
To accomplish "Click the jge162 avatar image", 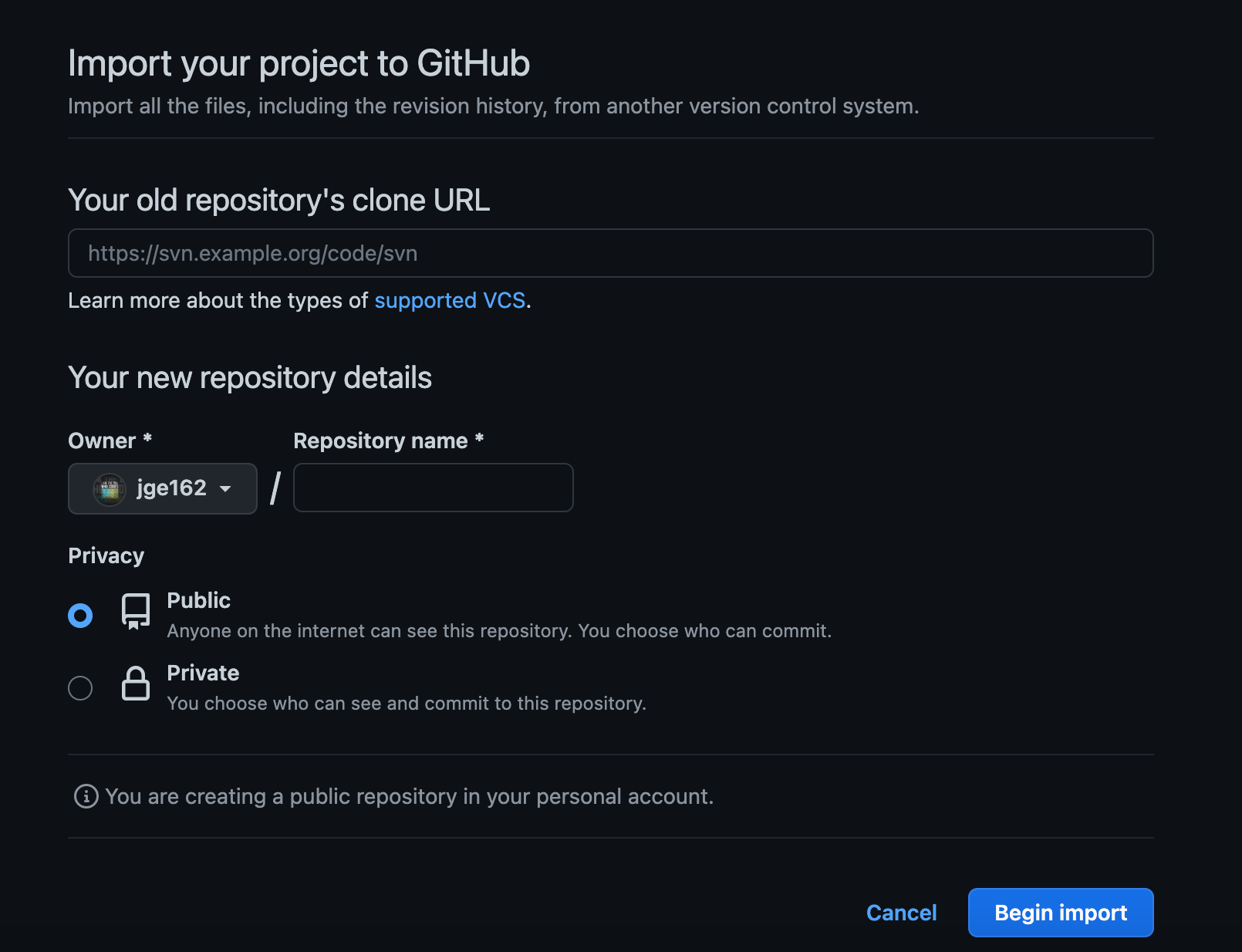I will [x=109, y=488].
